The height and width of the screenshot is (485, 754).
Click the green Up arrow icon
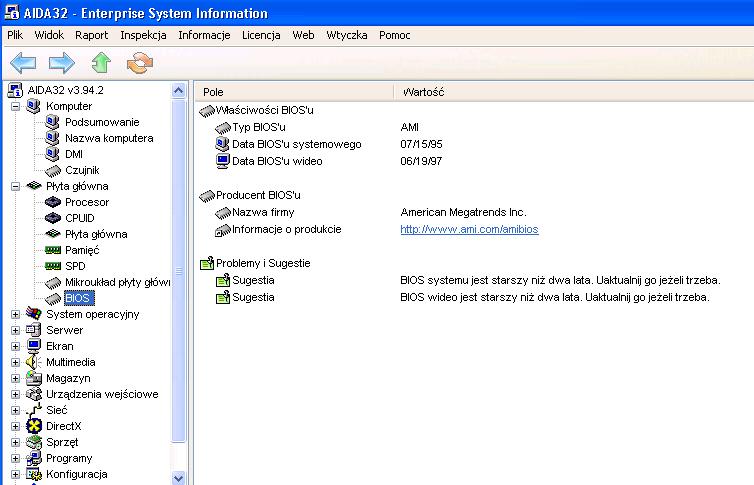(x=101, y=62)
